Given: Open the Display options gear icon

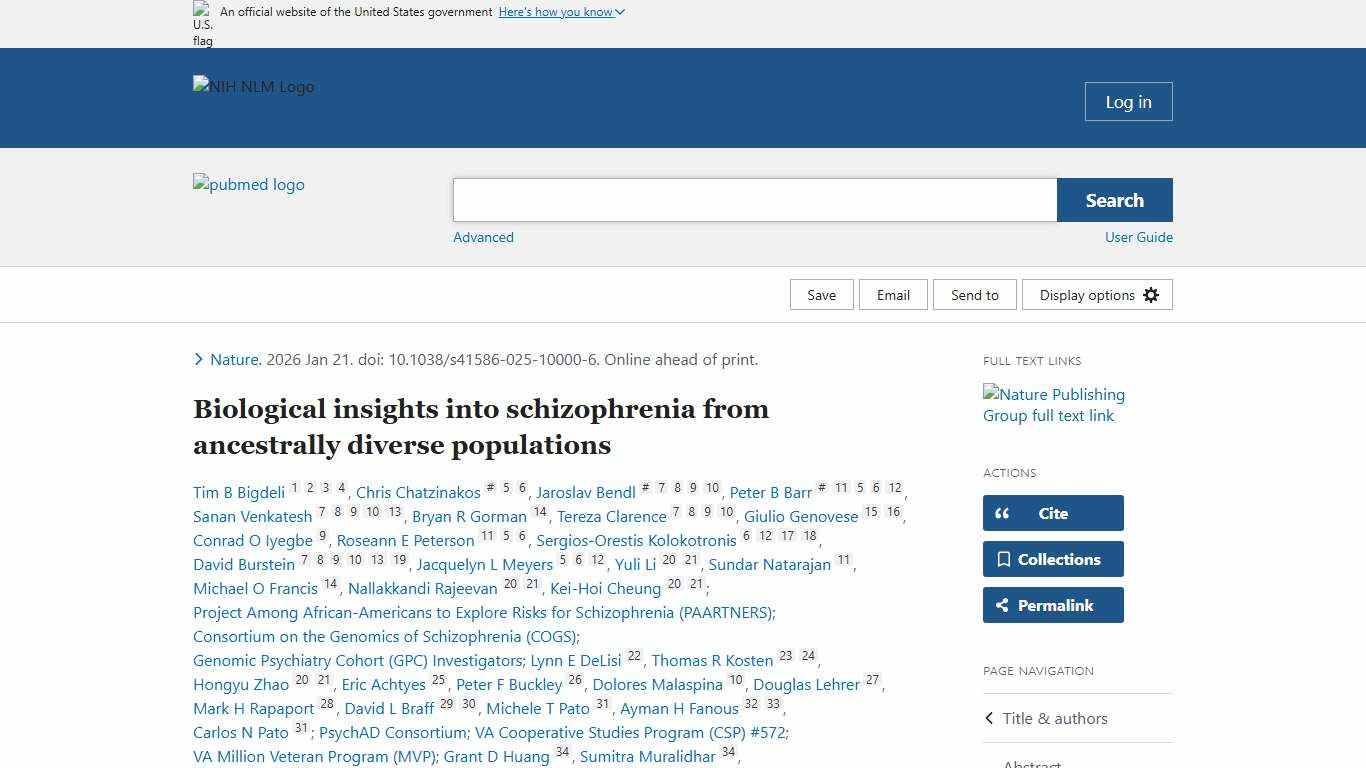Looking at the screenshot, I should pyautogui.click(x=1151, y=294).
